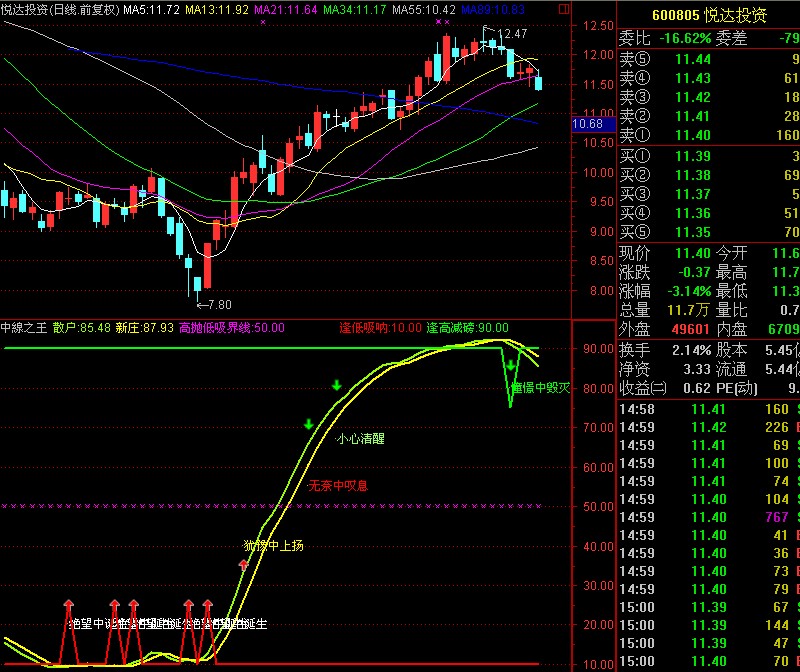Screen dimensions: 800x672
Task: Click the blue 10.68 price axis marker
Action: tap(587, 123)
